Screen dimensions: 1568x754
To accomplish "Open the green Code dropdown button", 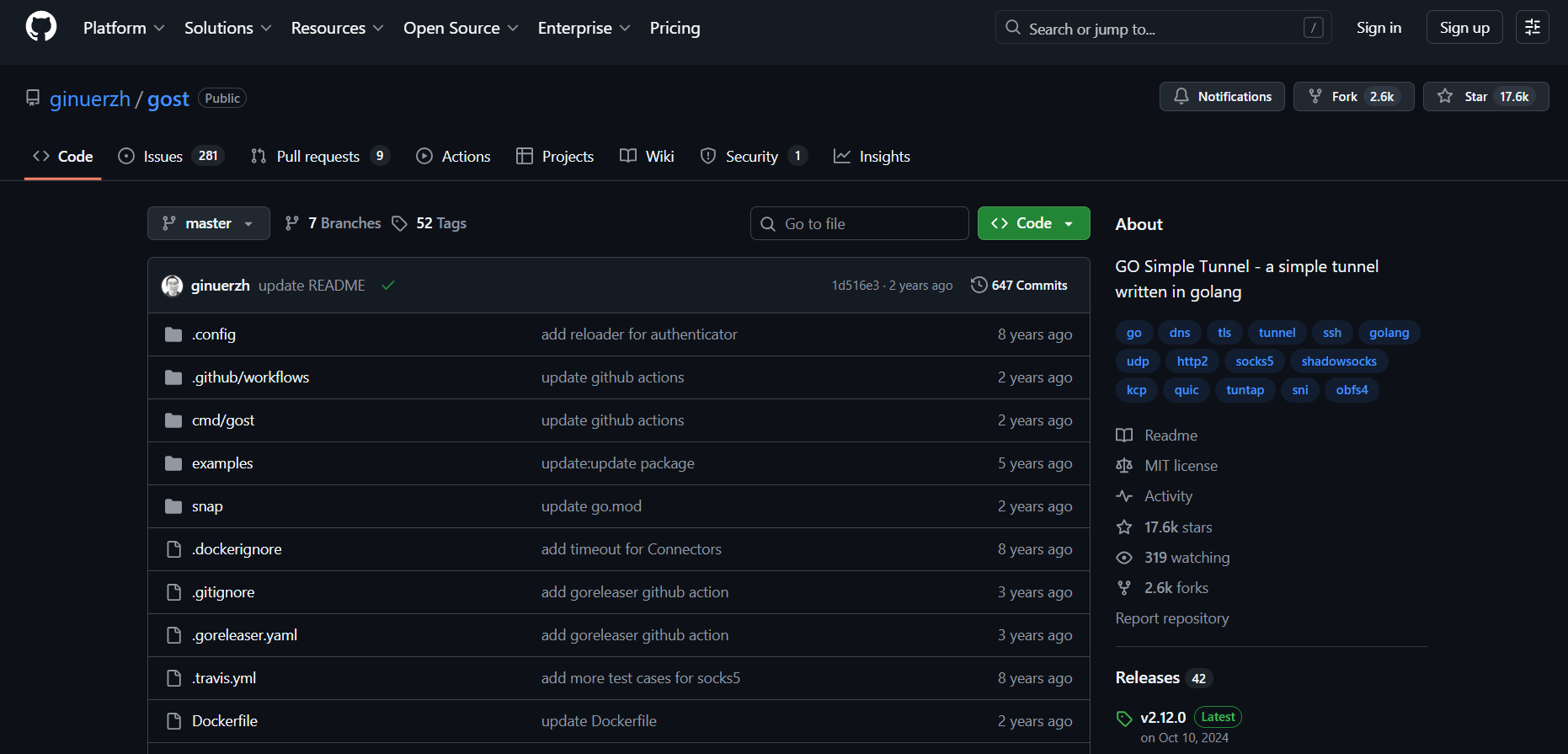I will click(x=1034, y=223).
